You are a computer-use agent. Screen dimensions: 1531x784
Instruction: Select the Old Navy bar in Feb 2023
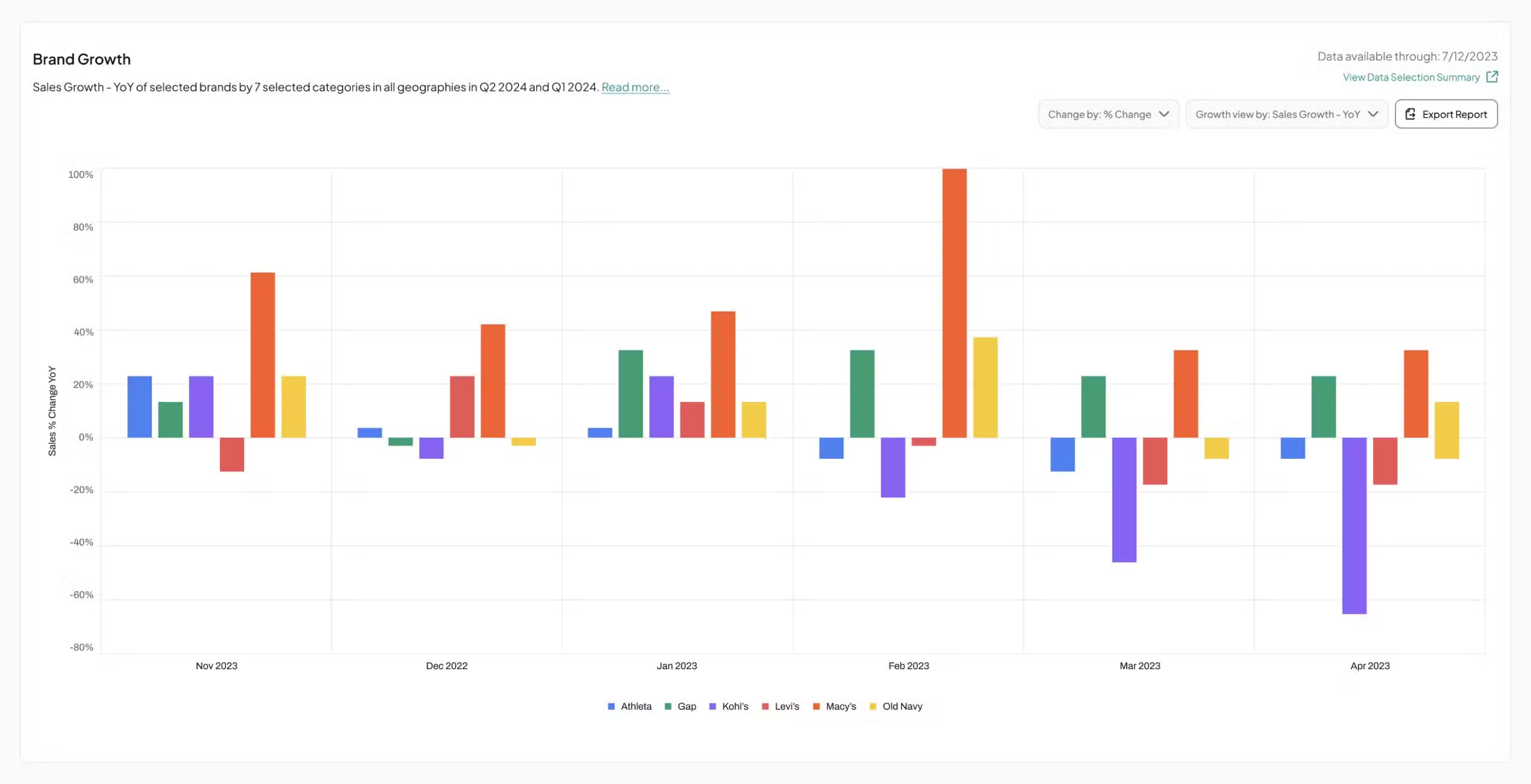tap(986, 388)
